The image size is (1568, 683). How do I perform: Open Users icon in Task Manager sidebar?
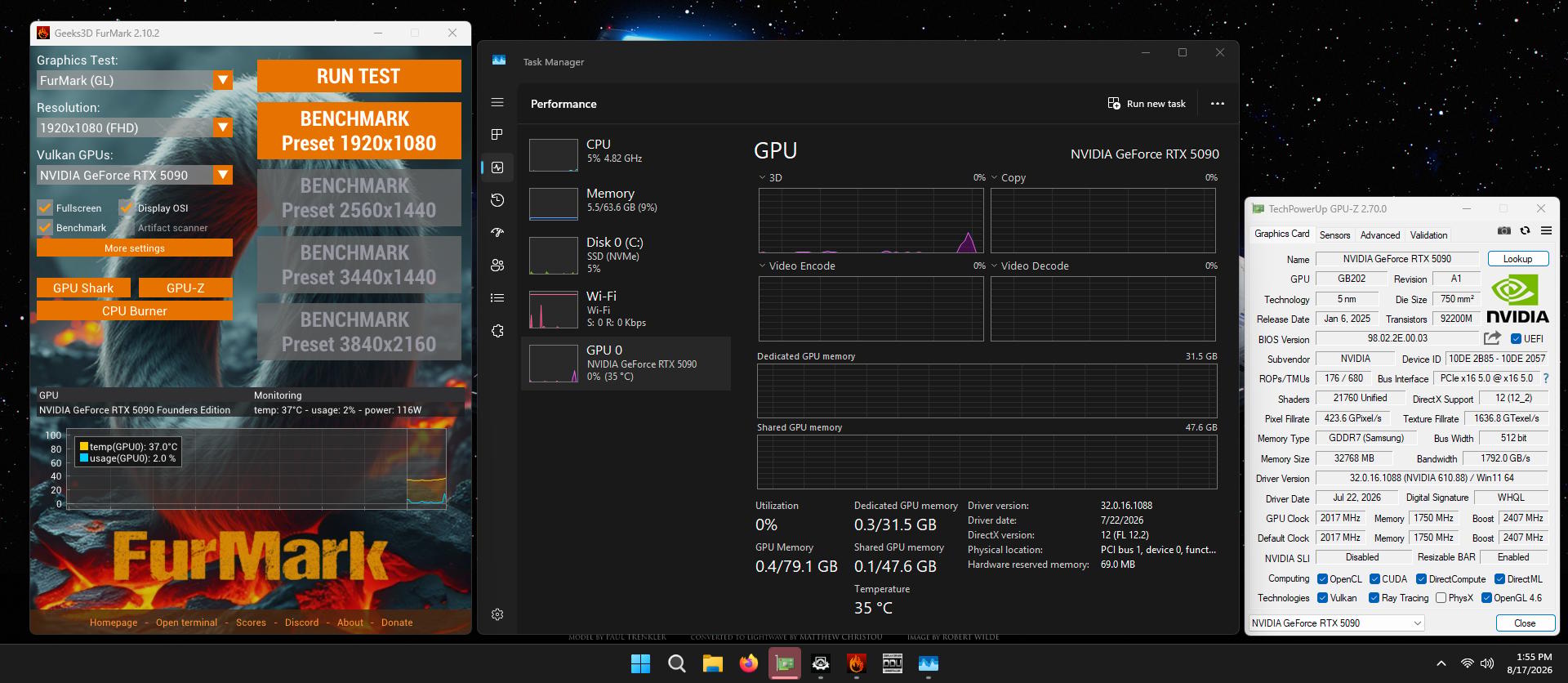[x=497, y=266]
